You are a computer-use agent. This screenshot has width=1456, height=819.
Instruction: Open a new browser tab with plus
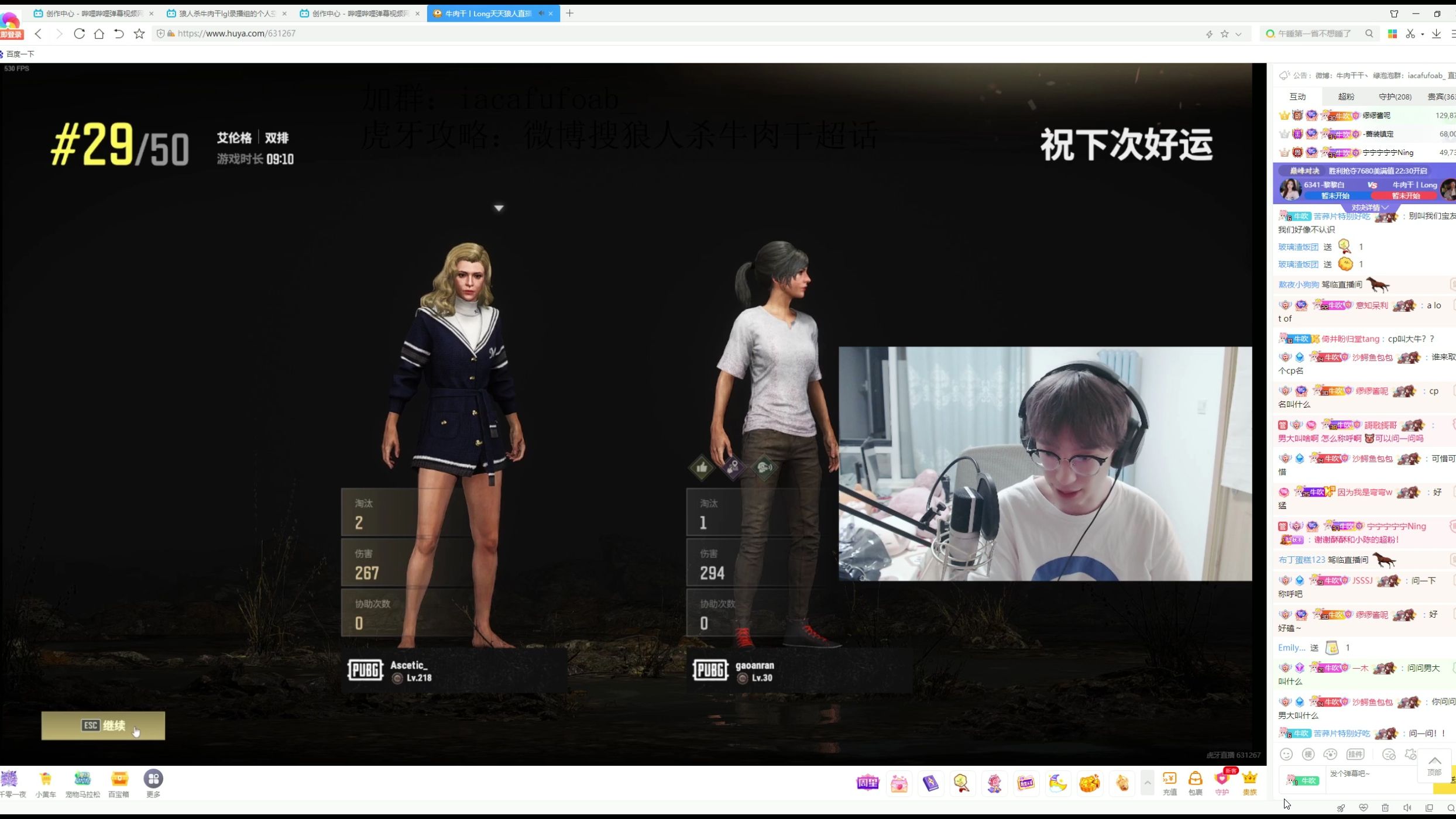tap(569, 13)
